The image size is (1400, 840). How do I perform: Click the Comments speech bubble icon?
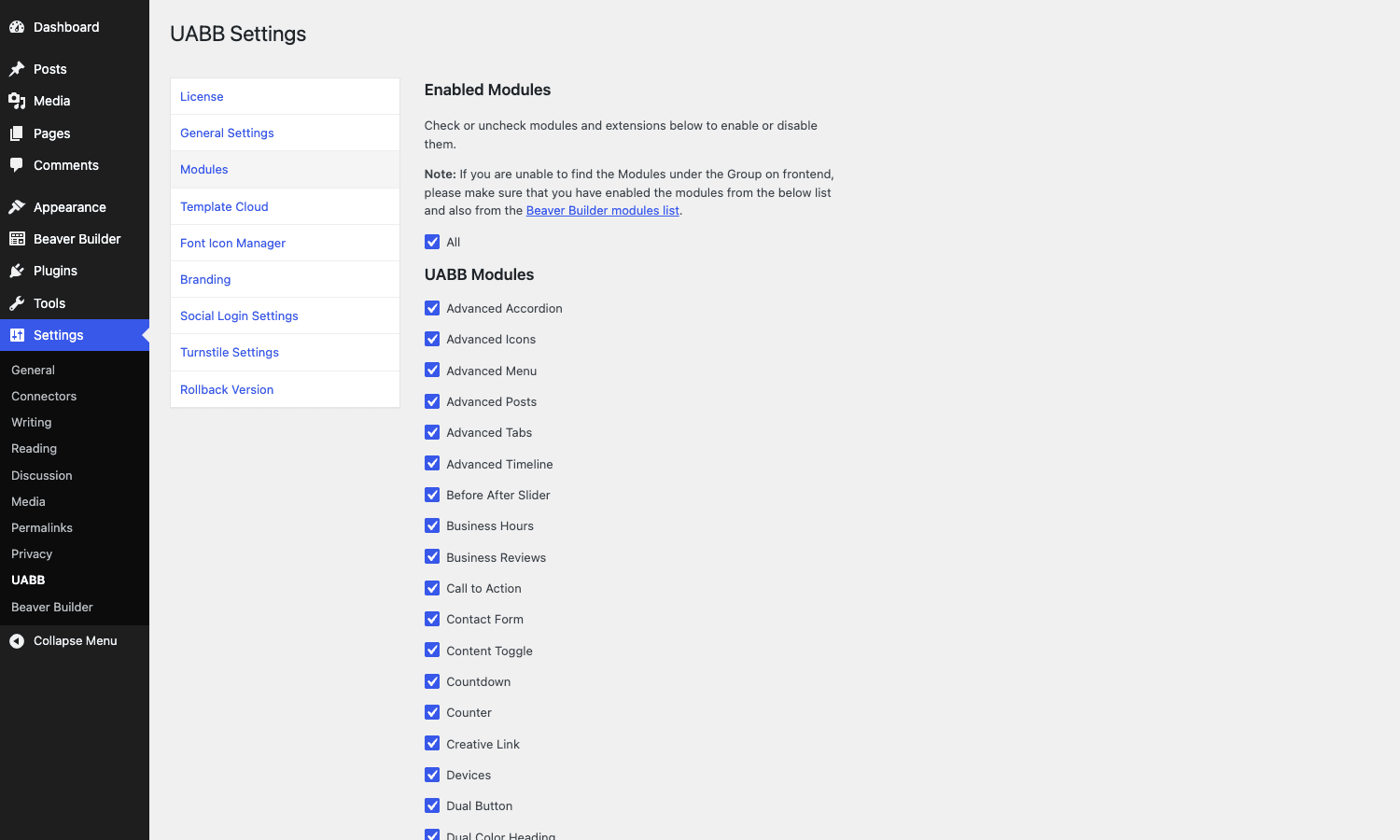click(x=17, y=165)
